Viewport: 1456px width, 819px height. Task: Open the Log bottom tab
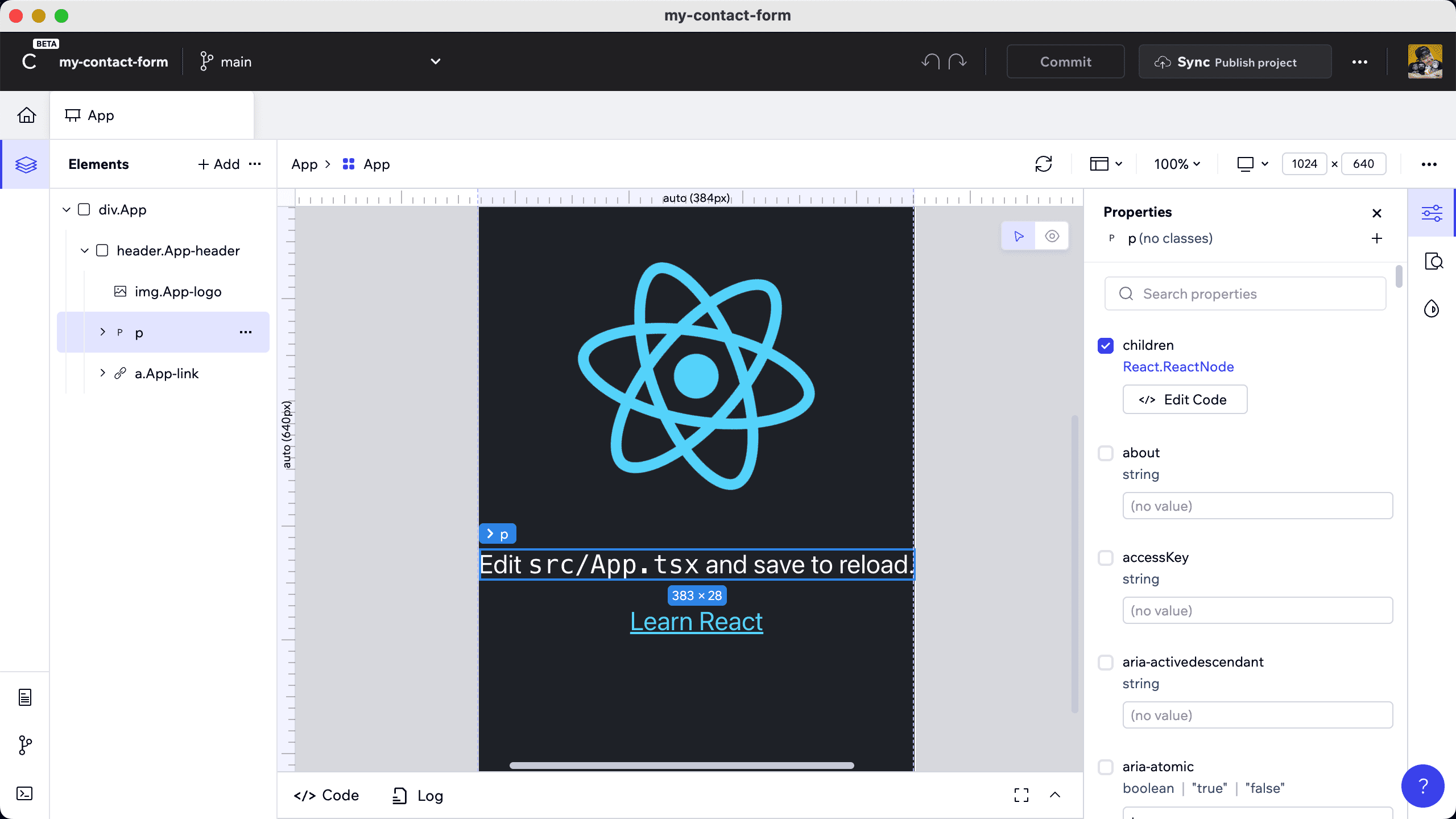tap(417, 795)
